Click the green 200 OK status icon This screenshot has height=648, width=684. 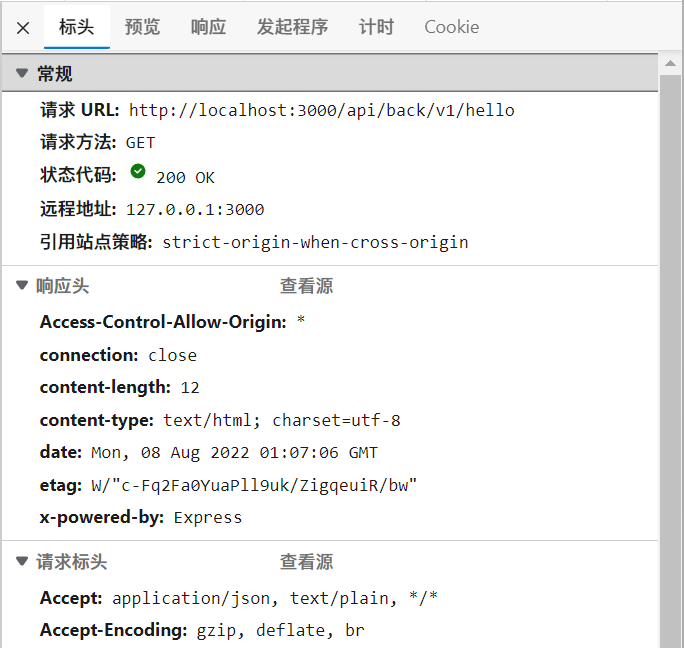137,173
